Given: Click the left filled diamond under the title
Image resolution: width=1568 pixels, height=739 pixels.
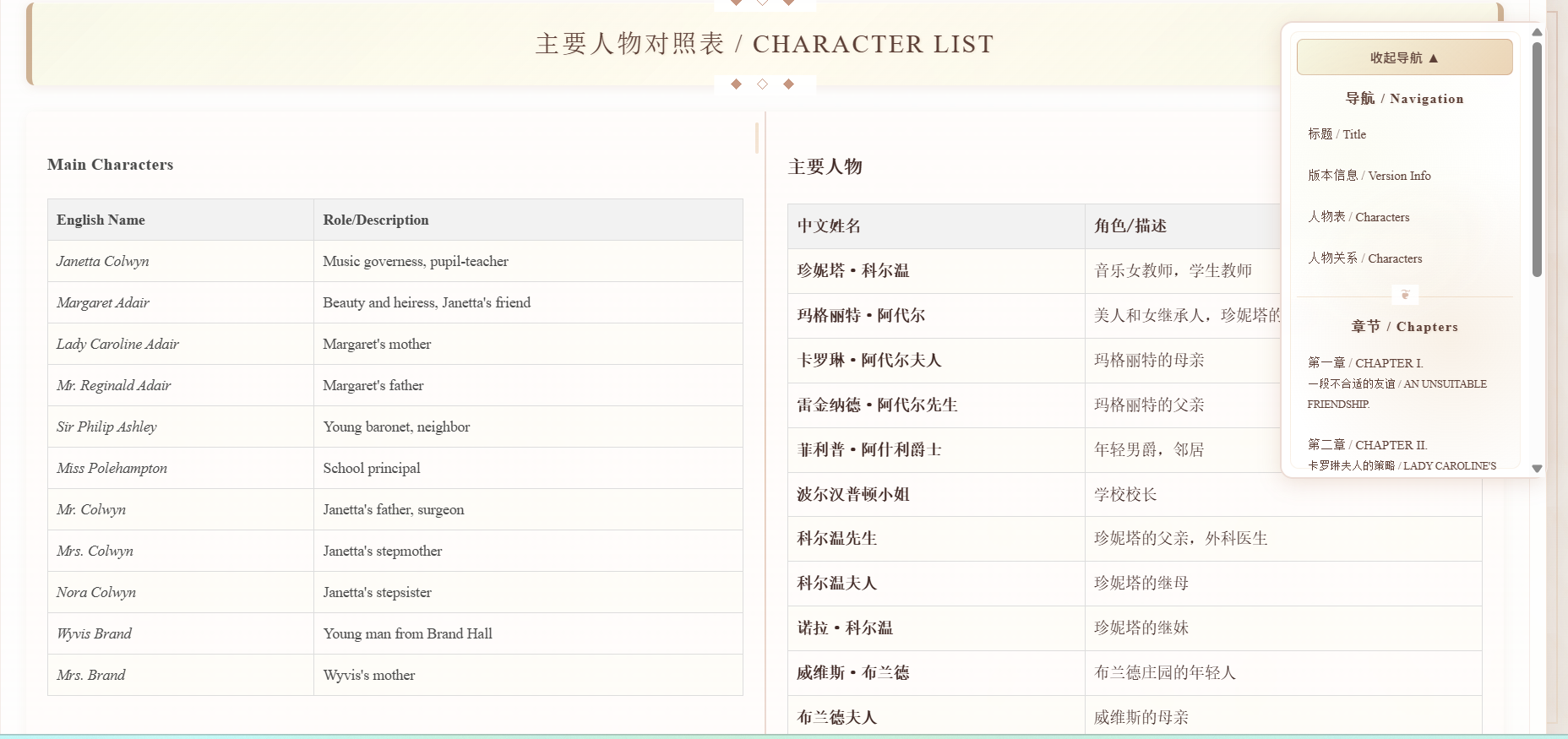Looking at the screenshot, I should pos(736,84).
